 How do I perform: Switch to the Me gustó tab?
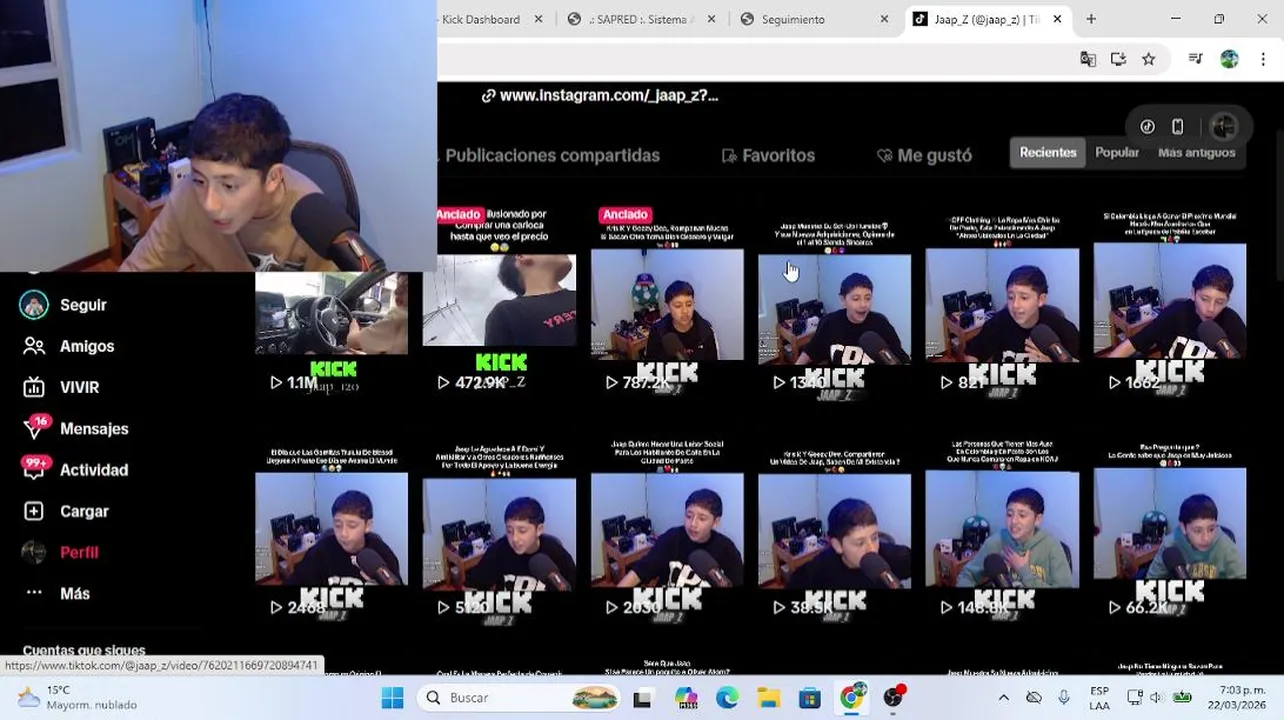pyautogui.click(x=924, y=155)
